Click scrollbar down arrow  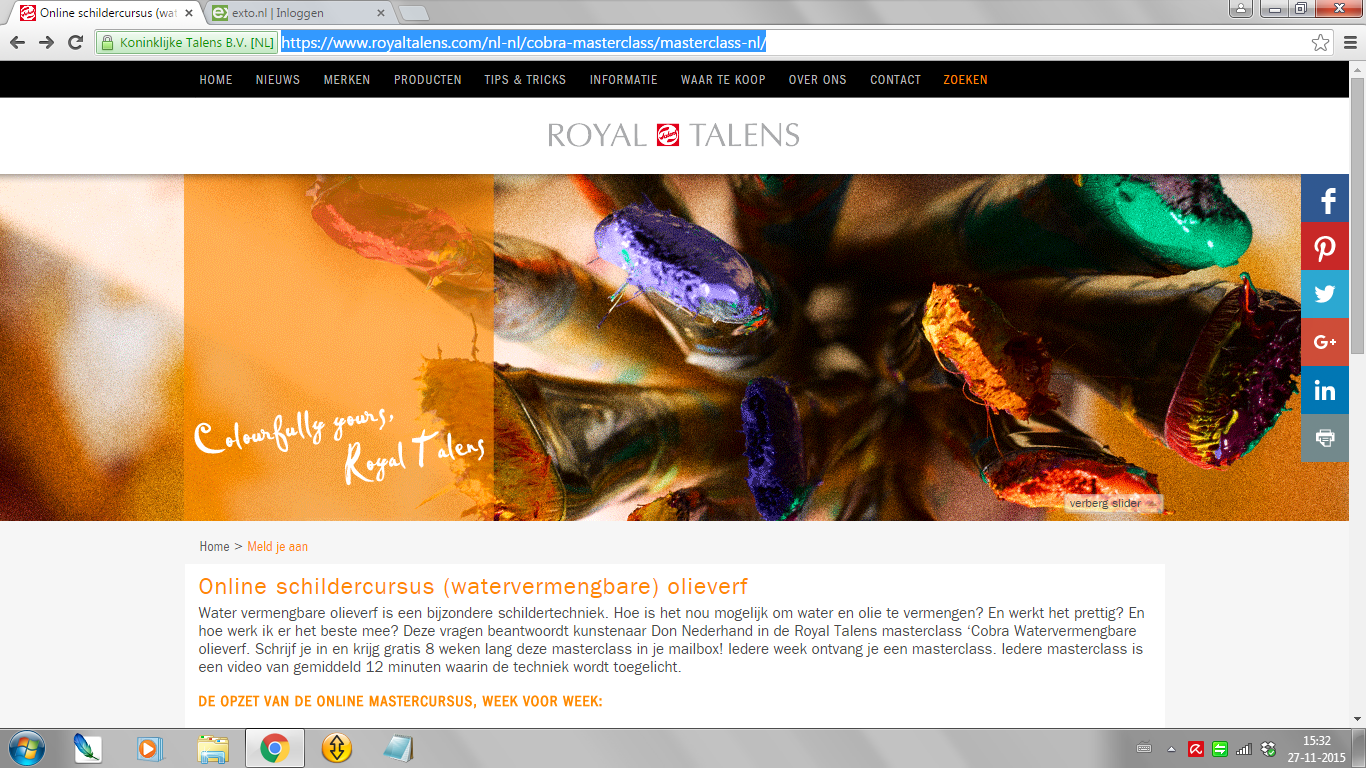(1357, 719)
